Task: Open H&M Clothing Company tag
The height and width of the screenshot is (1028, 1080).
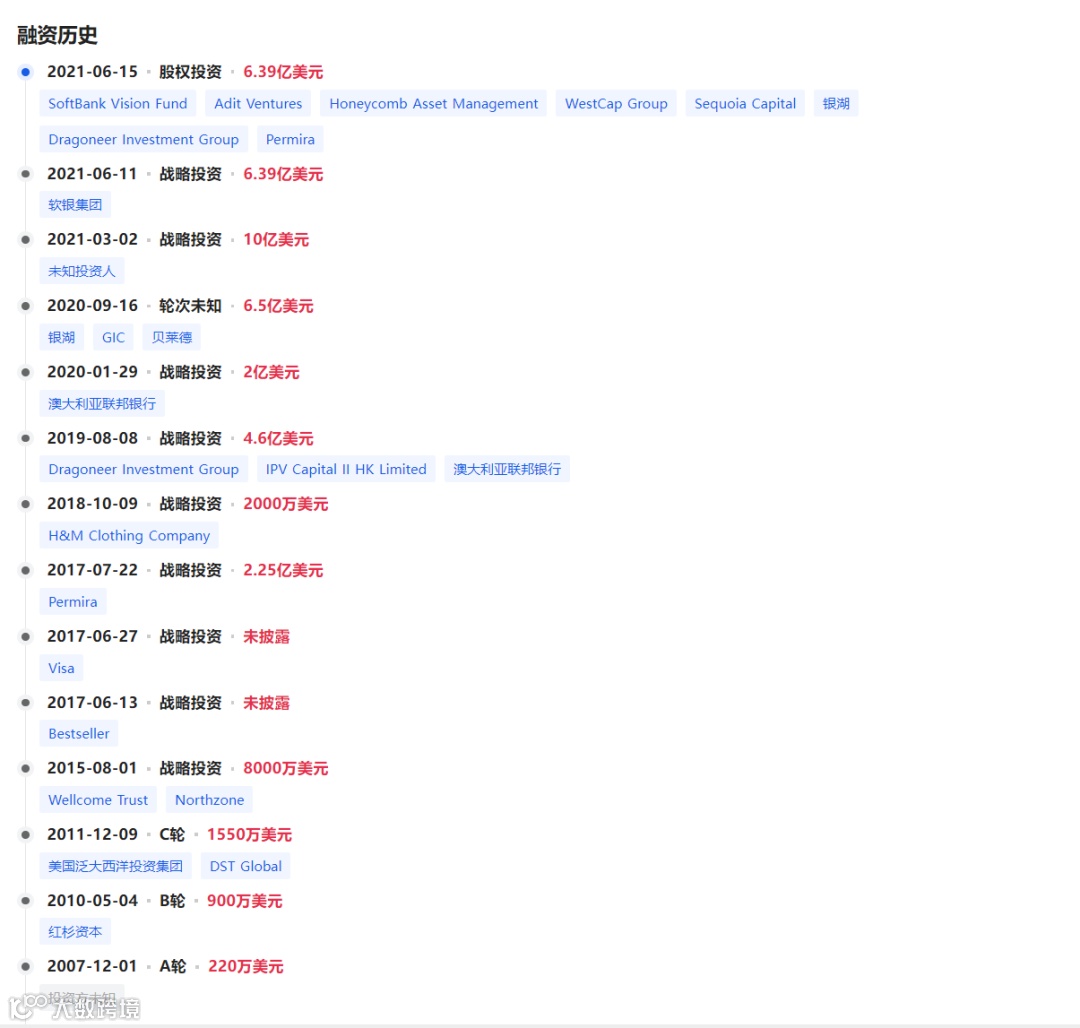Action: click(129, 535)
